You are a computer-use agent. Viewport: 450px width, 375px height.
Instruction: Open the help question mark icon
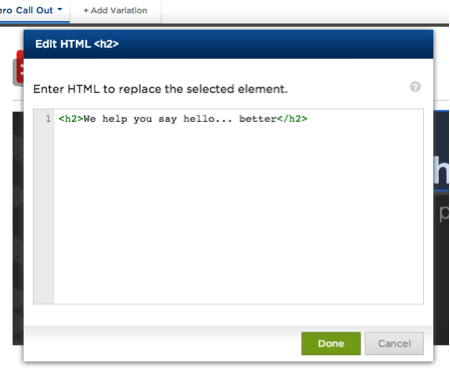pos(415,87)
